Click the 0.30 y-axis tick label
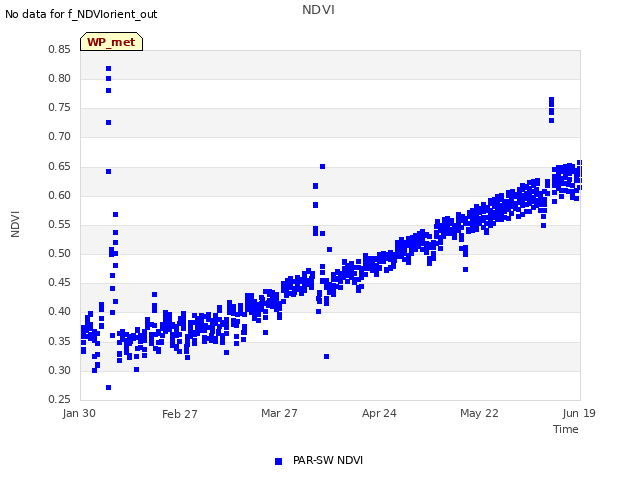Image resolution: width=640 pixels, height=480 pixels. click(x=59, y=371)
